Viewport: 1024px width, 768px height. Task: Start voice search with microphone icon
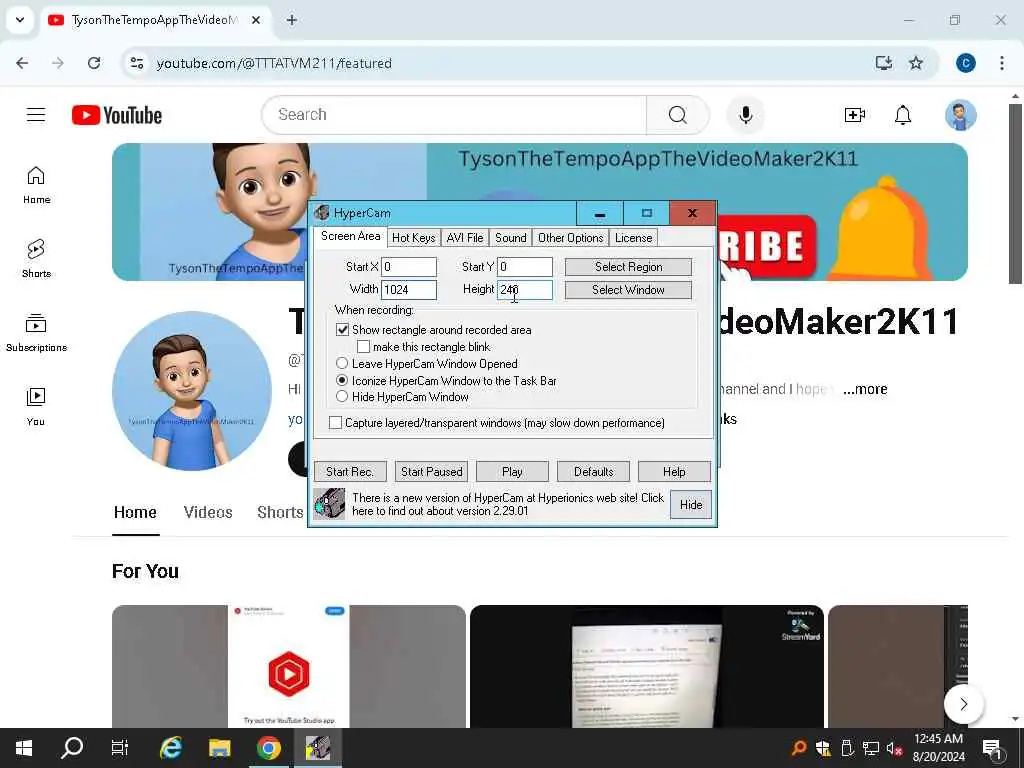click(746, 115)
